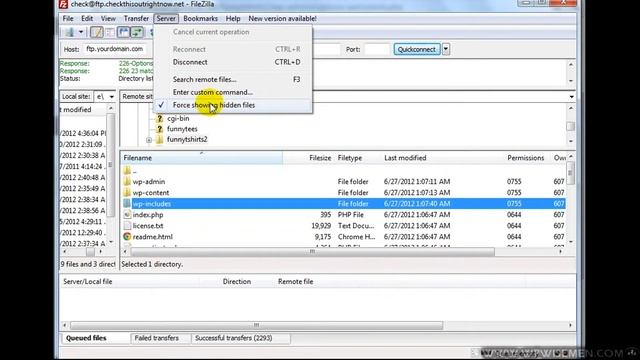Toggle Force showing hidden files option
This screenshot has height=360, width=640.
tap(233, 105)
